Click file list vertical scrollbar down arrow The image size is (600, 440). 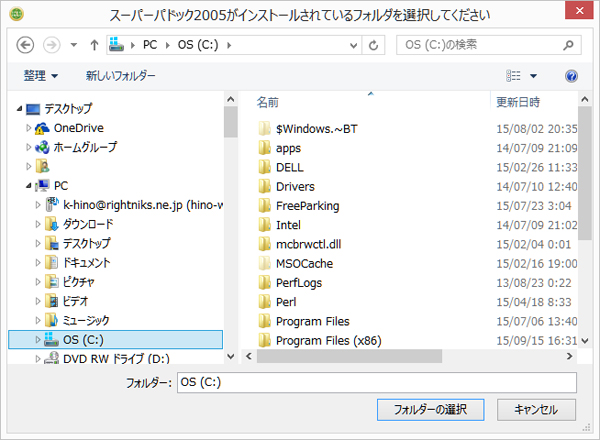pos(585,341)
